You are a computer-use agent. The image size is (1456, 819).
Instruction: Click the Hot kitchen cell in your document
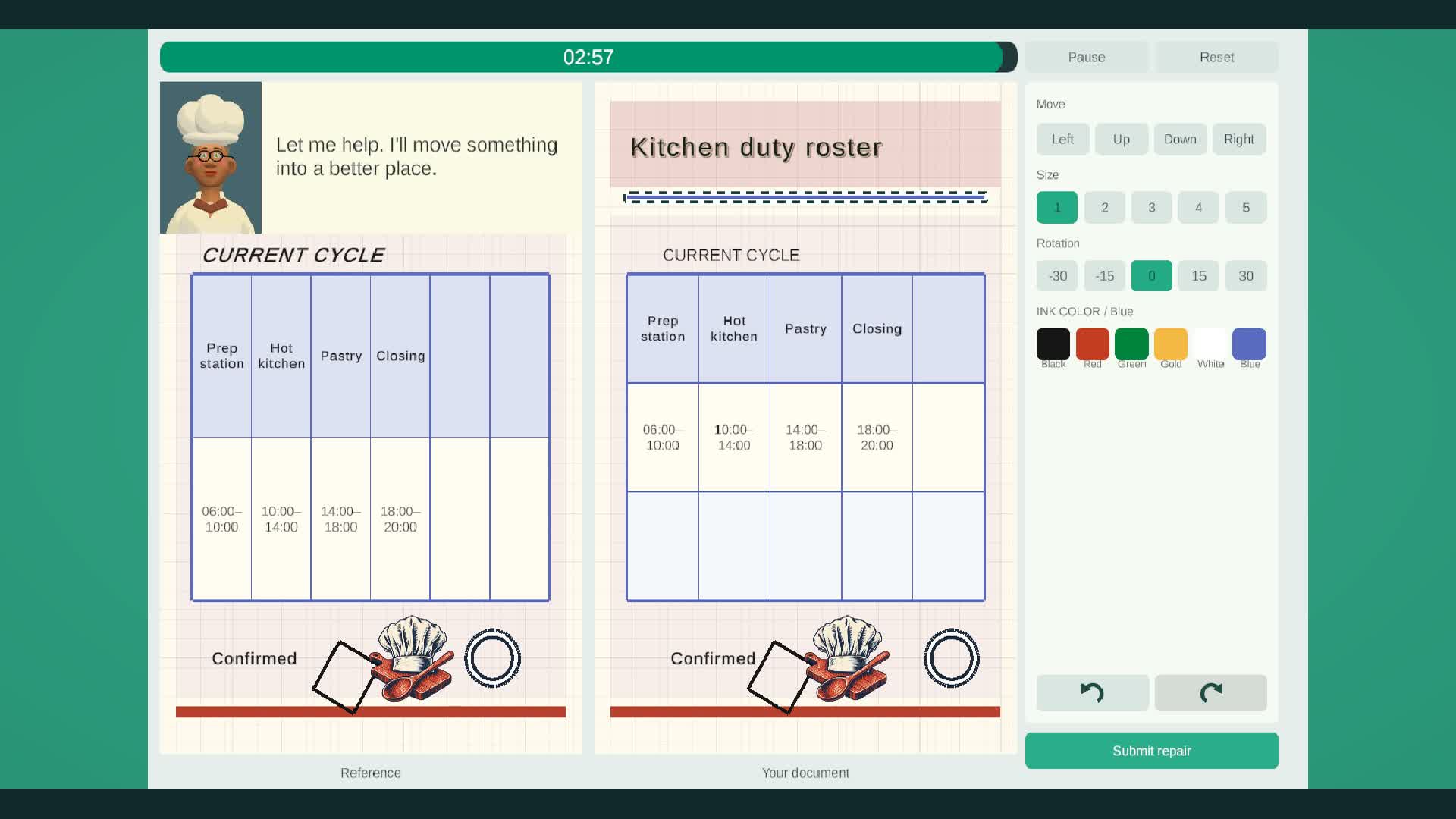734,328
